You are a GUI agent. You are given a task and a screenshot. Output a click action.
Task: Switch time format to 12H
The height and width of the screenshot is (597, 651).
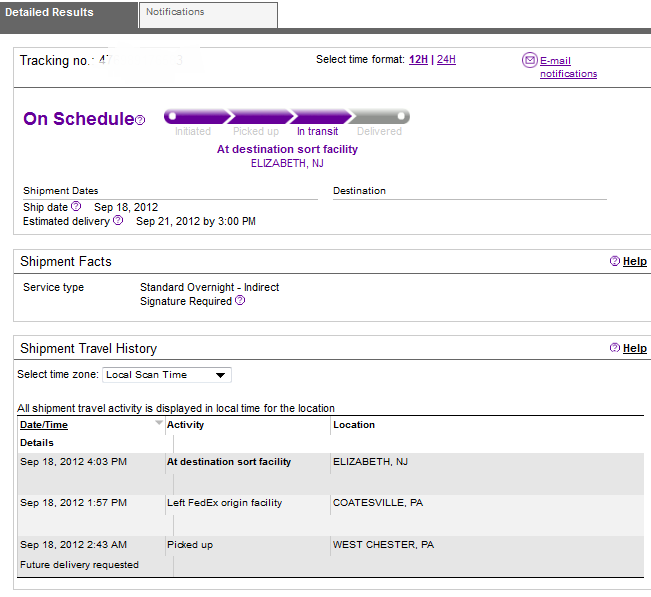point(418,59)
